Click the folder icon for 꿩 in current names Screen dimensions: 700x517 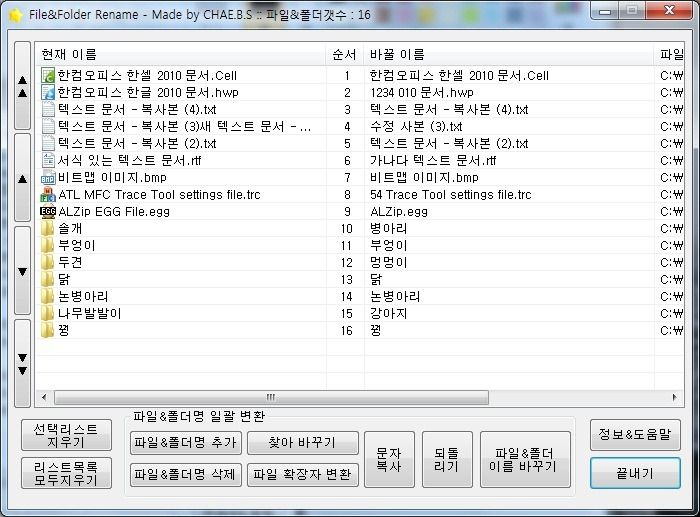(x=47, y=330)
